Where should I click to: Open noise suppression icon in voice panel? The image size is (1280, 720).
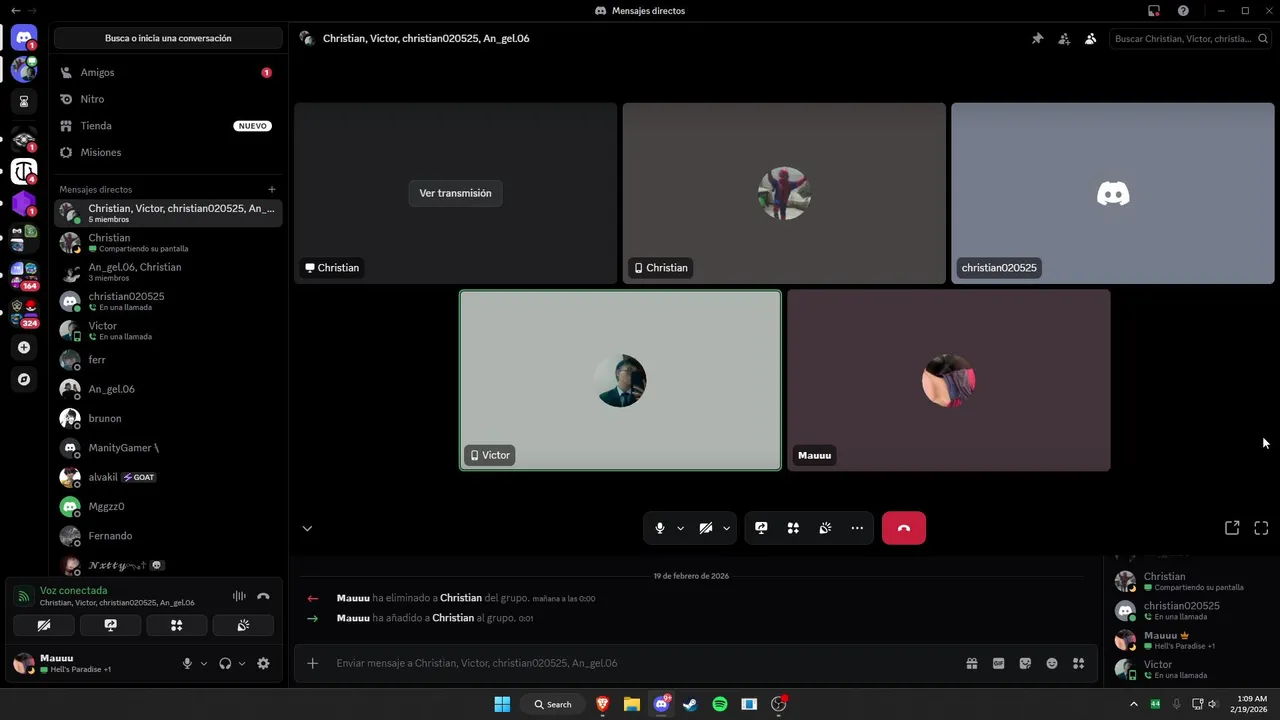click(x=239, y=596)
